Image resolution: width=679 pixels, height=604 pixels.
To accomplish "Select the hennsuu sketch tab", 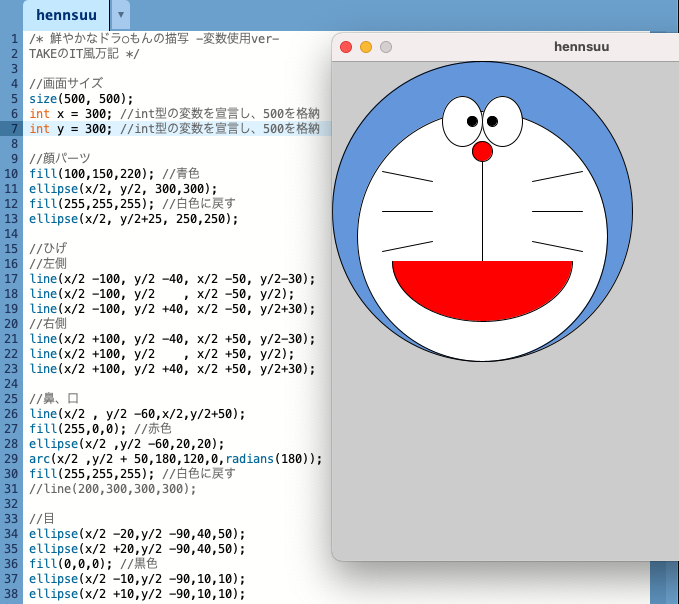I will click(x=66, y=15).
